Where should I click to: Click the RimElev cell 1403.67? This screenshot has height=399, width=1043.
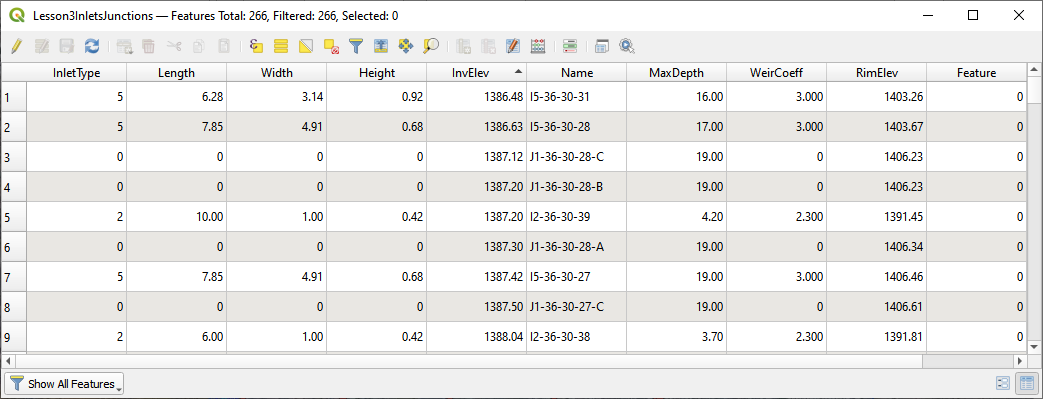point(877,126)
